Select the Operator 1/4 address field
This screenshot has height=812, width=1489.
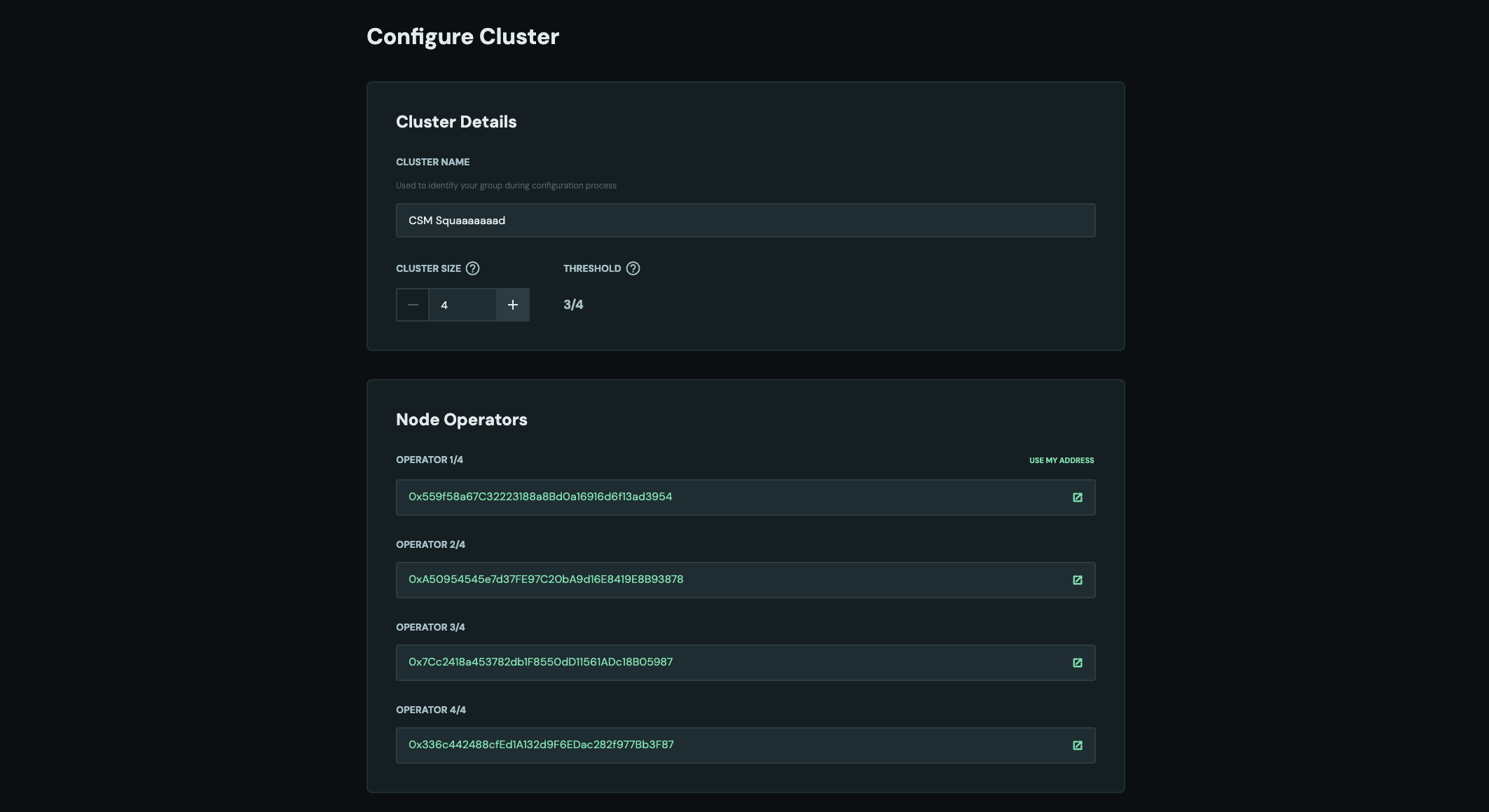701,497
